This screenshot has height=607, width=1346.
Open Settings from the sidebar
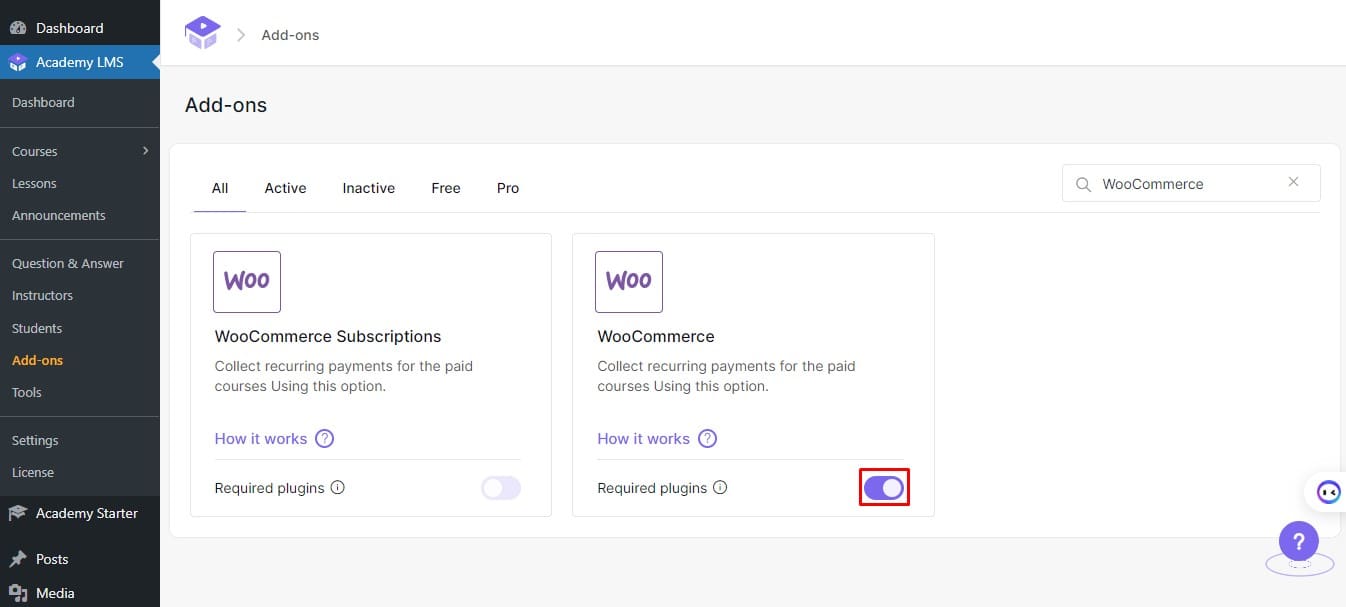(35, 440)
